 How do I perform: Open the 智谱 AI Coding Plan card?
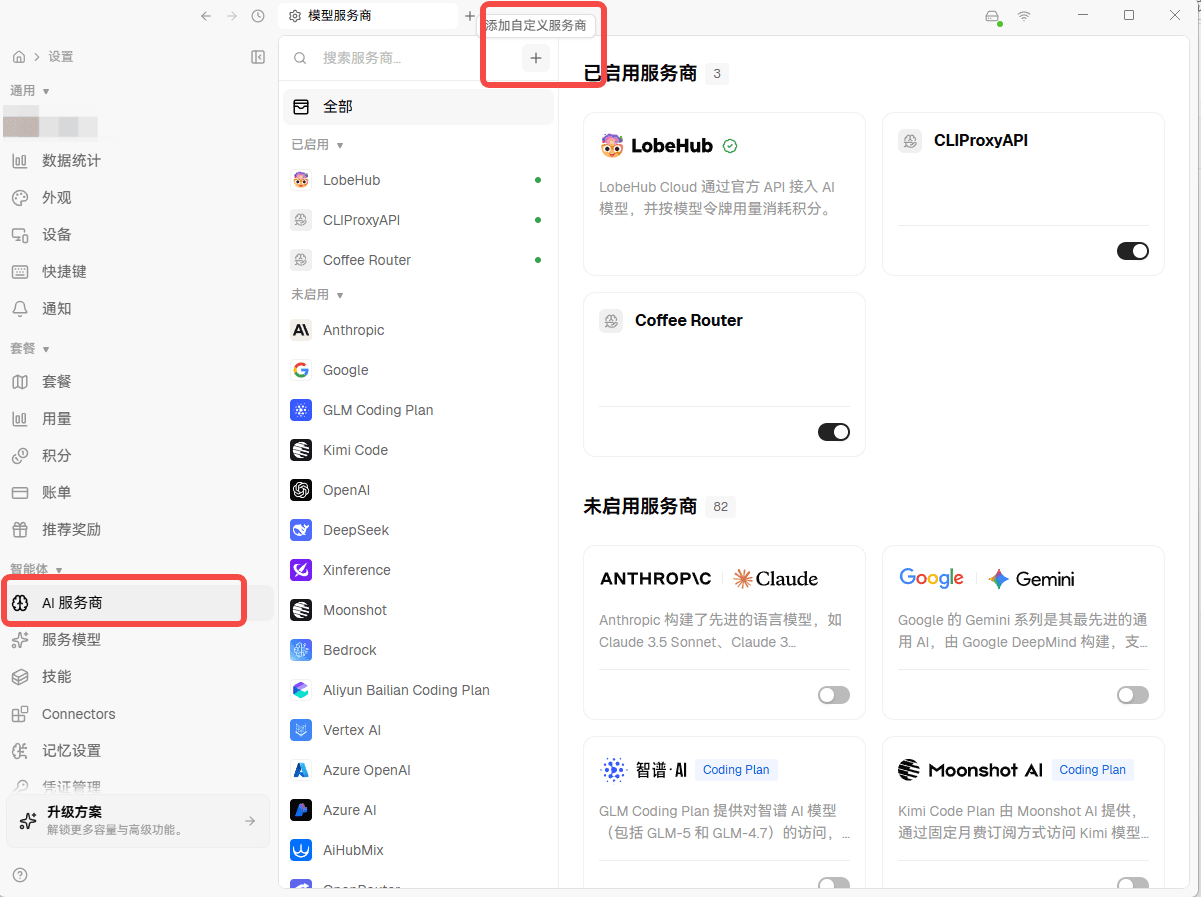tap(724, 812)
